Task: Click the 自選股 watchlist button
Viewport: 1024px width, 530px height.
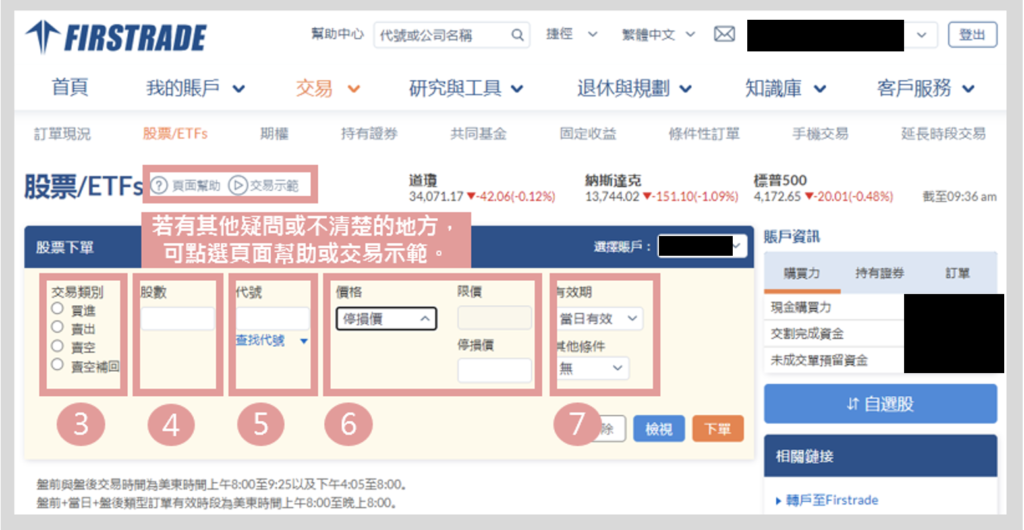Action: [x=880, y=404]
